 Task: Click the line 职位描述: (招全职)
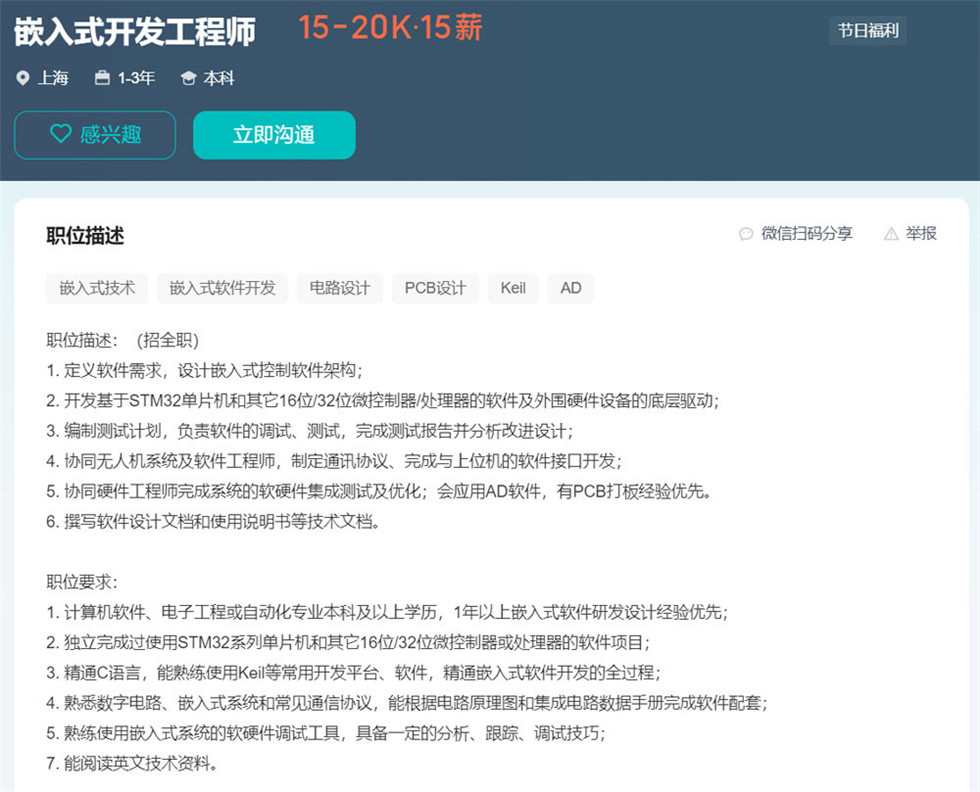(x=122, y=340)
